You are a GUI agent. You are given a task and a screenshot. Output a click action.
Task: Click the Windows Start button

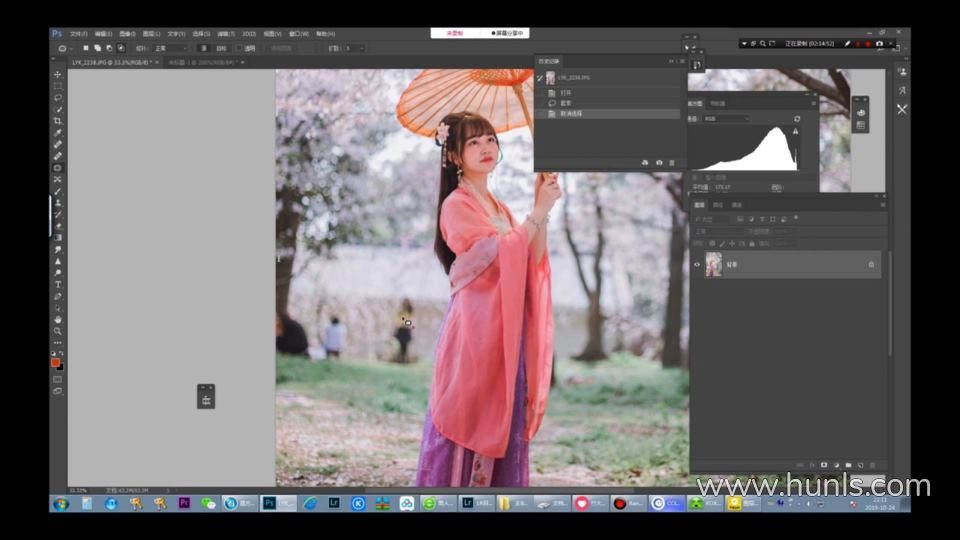pyautogui.click(x=61, y=503)
